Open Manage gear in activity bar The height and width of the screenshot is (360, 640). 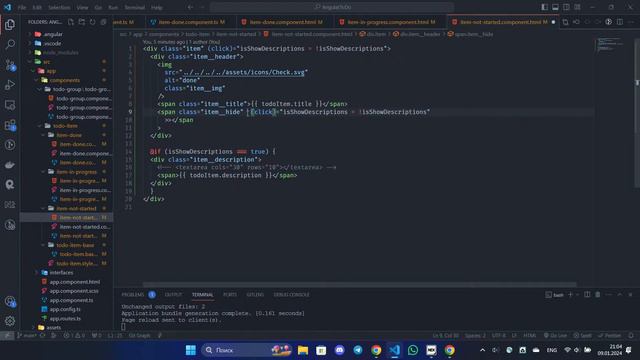coord(10,321)
